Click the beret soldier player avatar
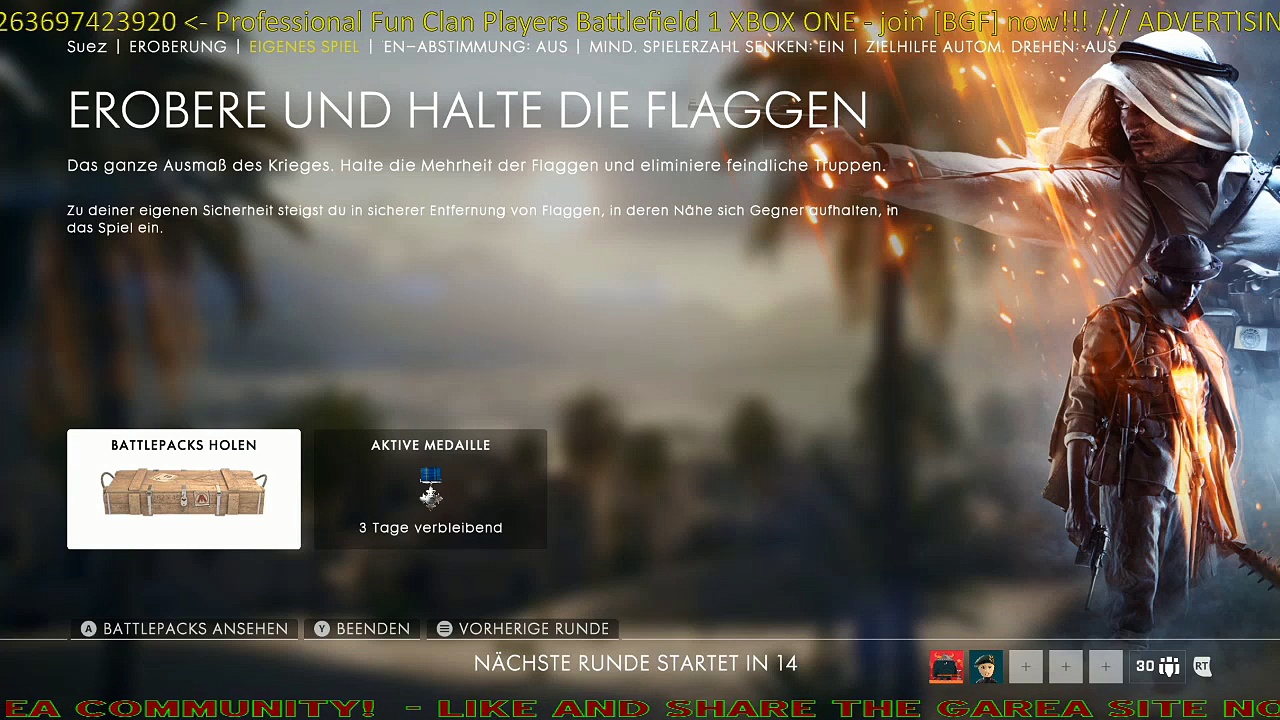This screenshot has width=1280, height=720. tap(985, 666)
